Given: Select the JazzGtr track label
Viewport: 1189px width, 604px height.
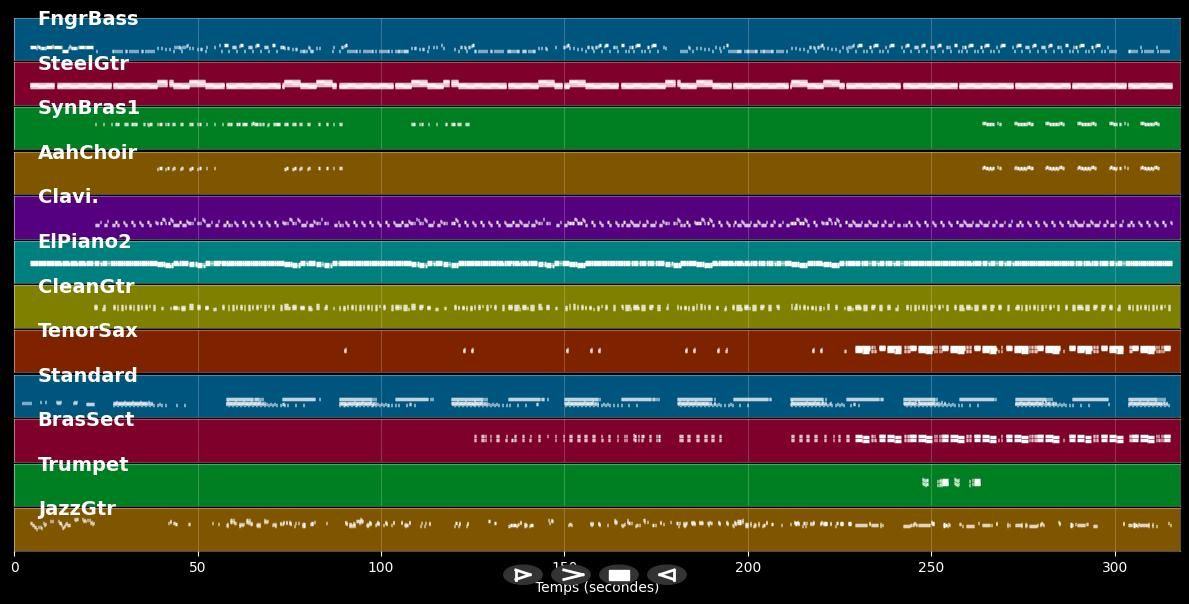Looking at the screenshot, I should (x=77, y=509).
